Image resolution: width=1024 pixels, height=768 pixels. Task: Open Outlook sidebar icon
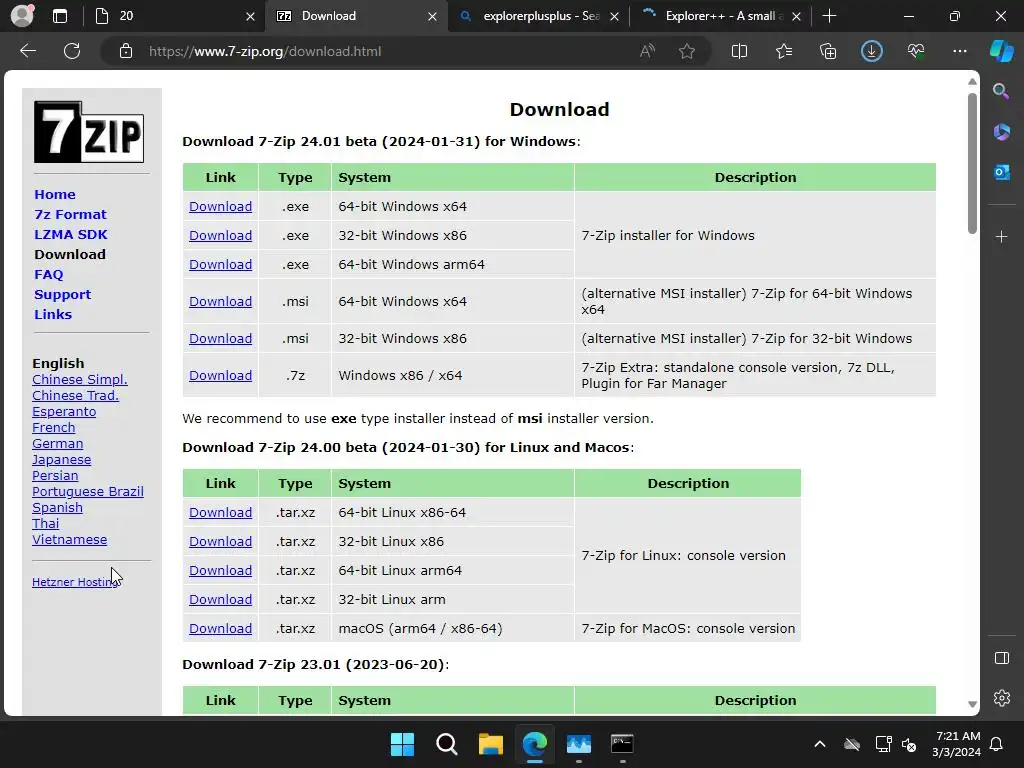1001,172
